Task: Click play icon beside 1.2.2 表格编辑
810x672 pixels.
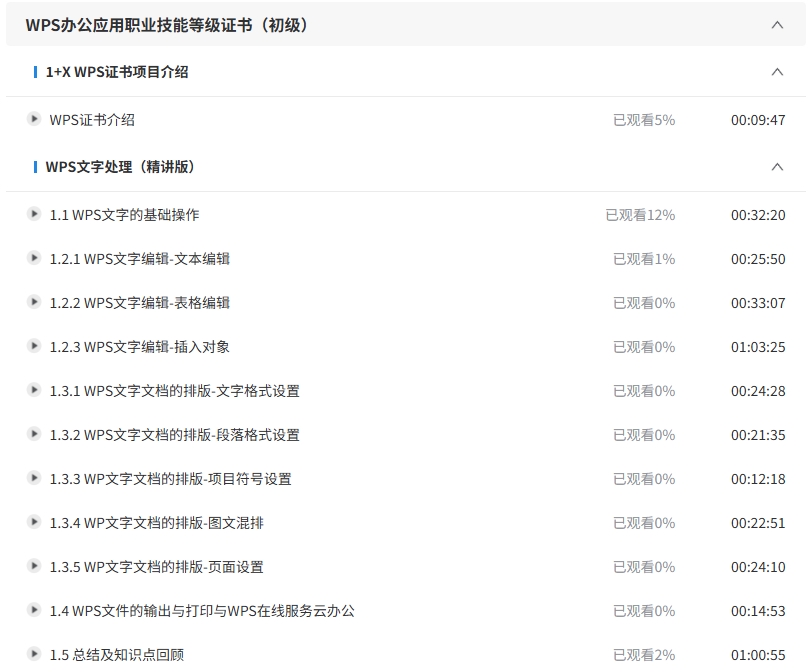Action: click(x=34, y=302)
